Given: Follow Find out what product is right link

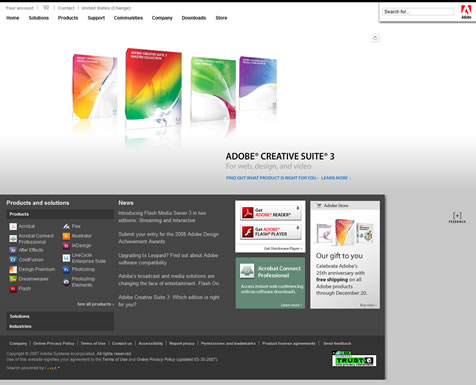Looking at the screenshot, I should 272,178.
